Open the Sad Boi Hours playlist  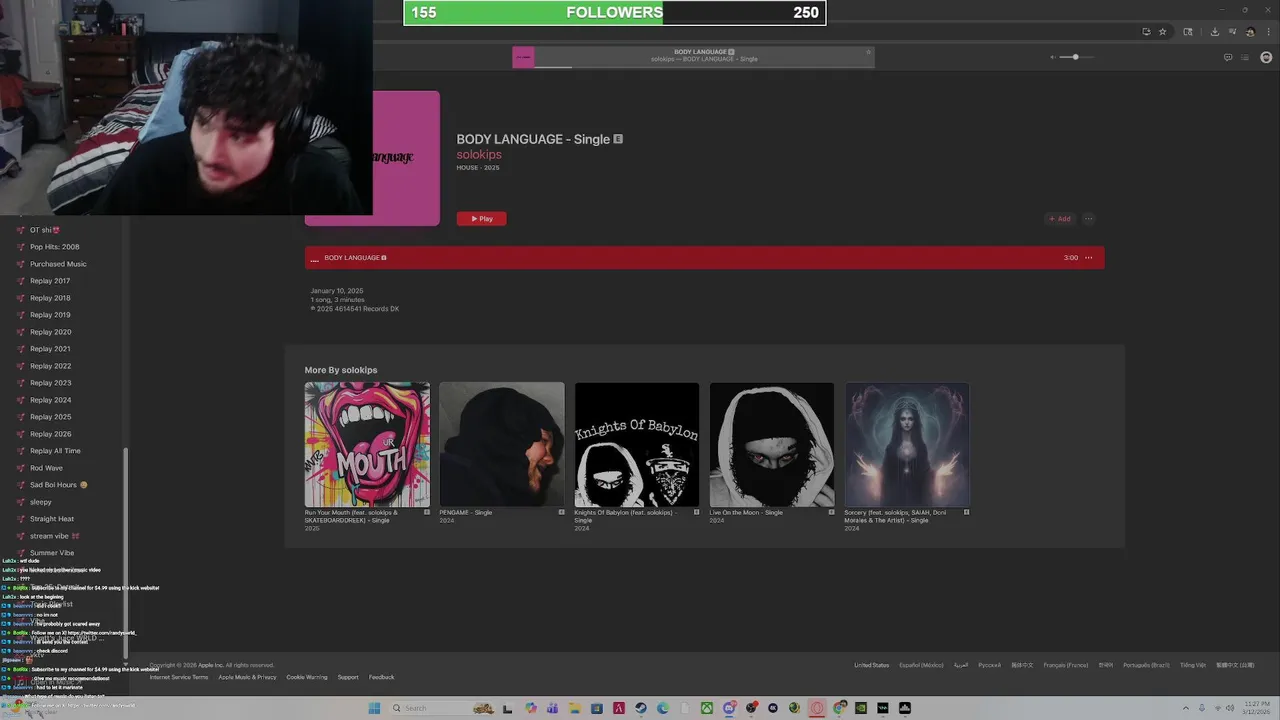[x=58, y=485]
